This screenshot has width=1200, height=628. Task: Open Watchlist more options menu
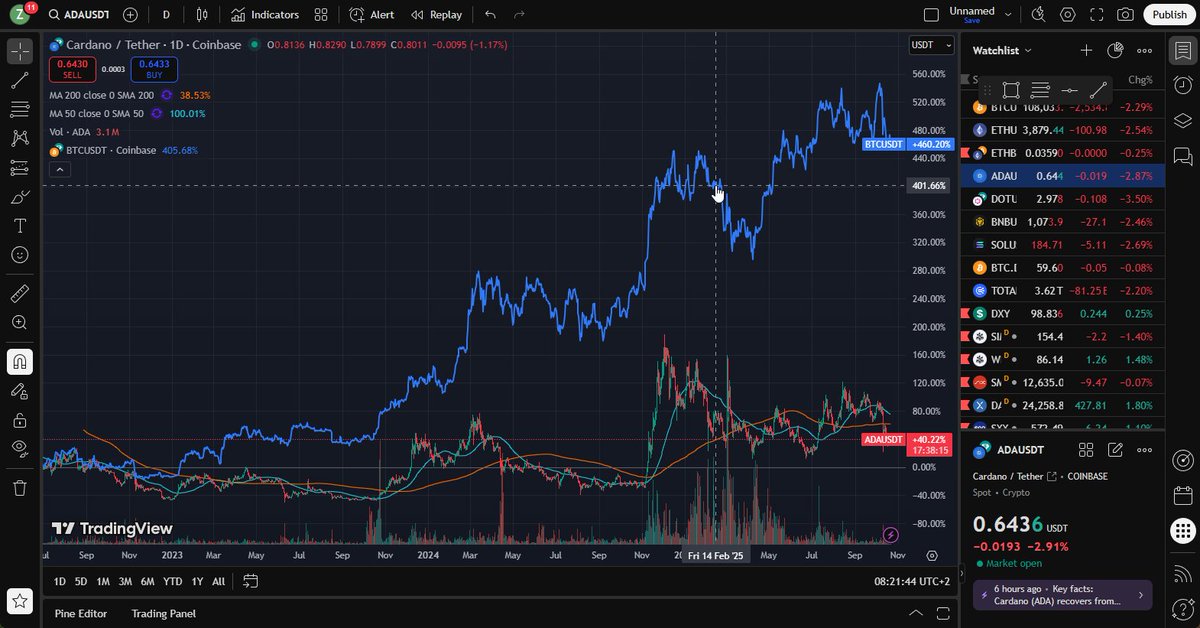tap(1145, 50)
